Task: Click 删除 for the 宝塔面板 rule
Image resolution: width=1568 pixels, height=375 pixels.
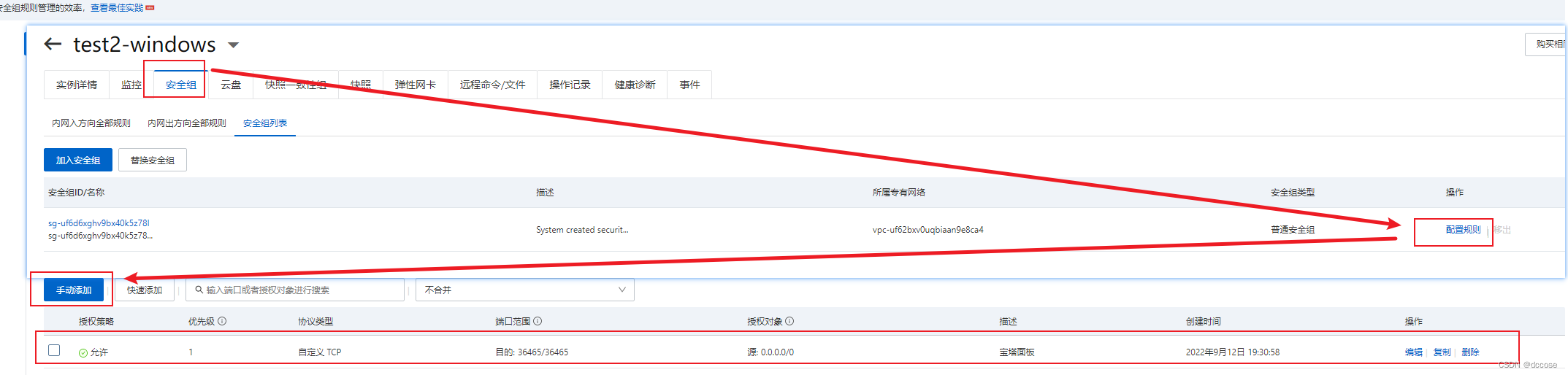Action: coord(1471,352)
